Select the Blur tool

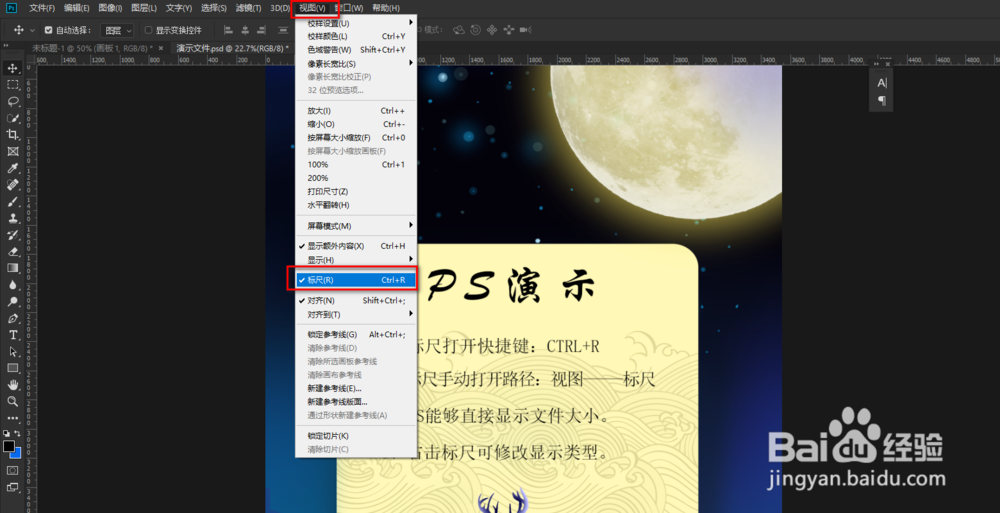point(13,285)
